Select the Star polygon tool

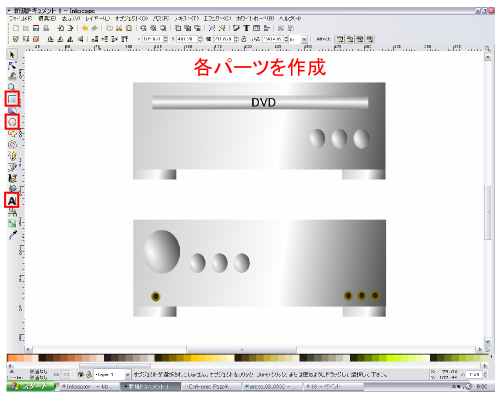coord(12,134)
